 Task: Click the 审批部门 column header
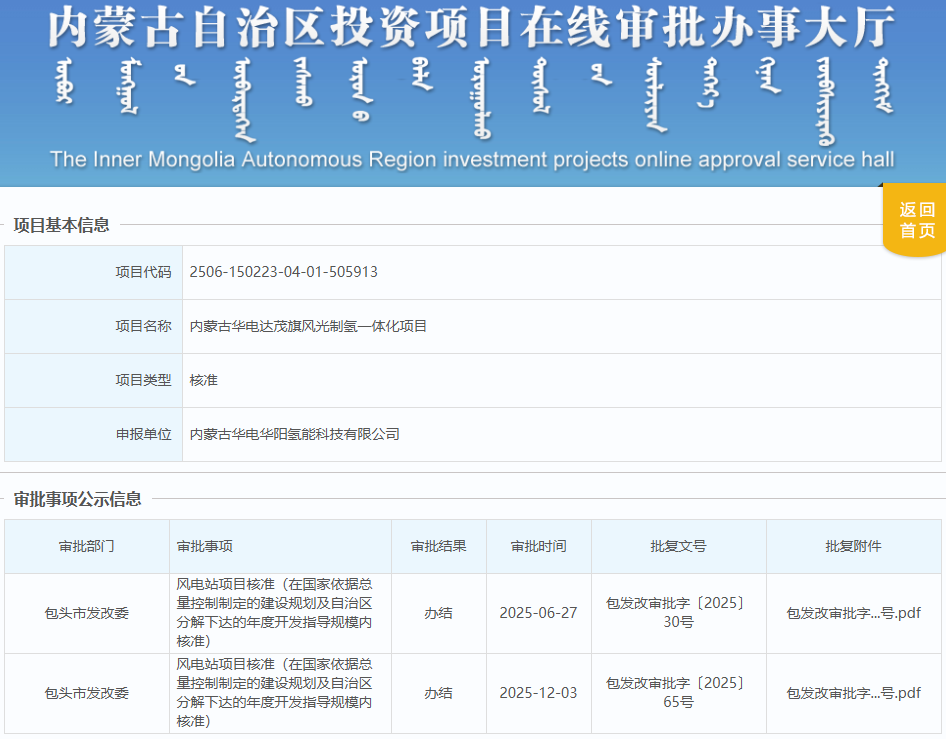[87, 547]
